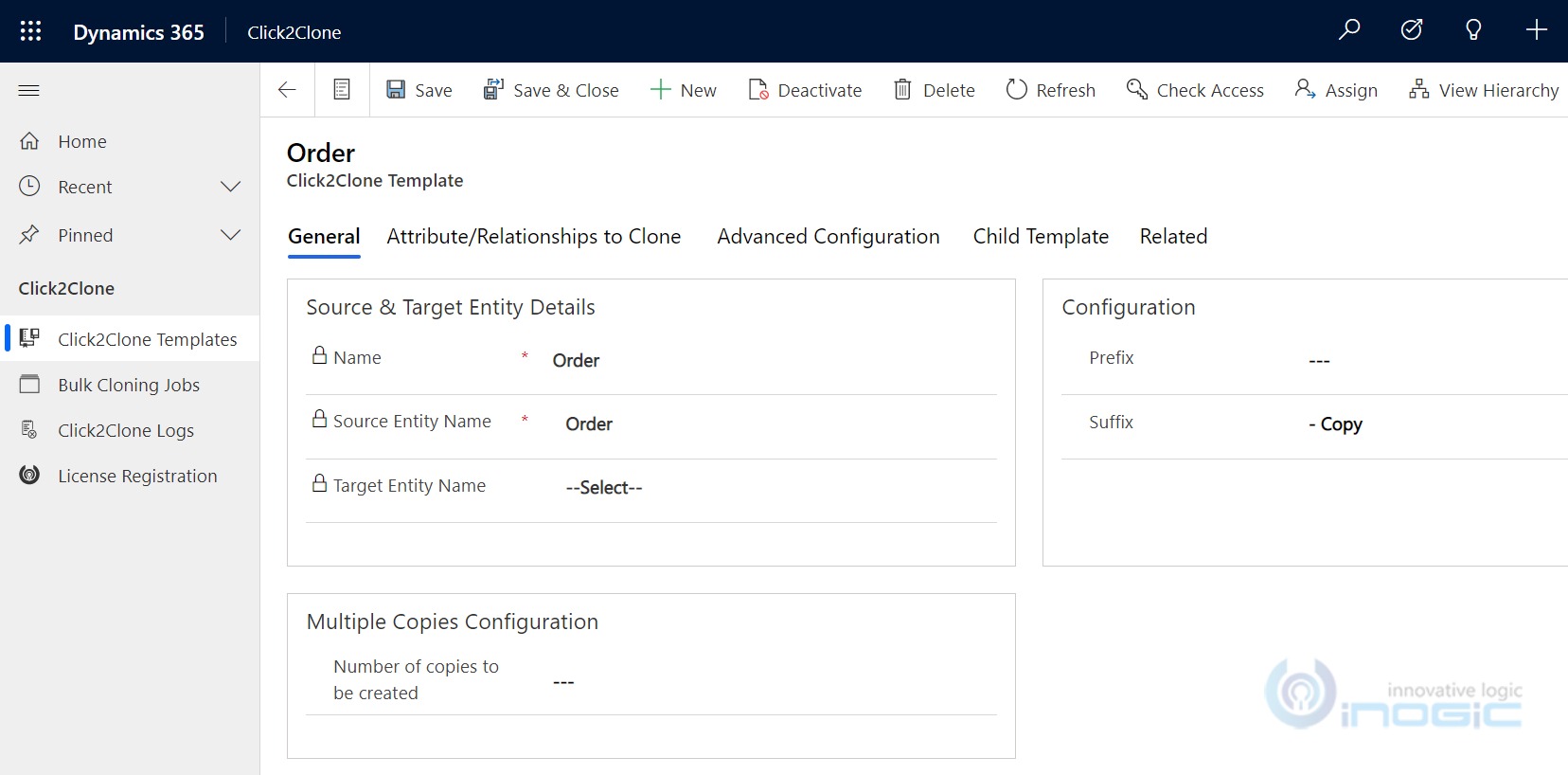
Task: Go back with the arrow icon
Action: point(287,90)
